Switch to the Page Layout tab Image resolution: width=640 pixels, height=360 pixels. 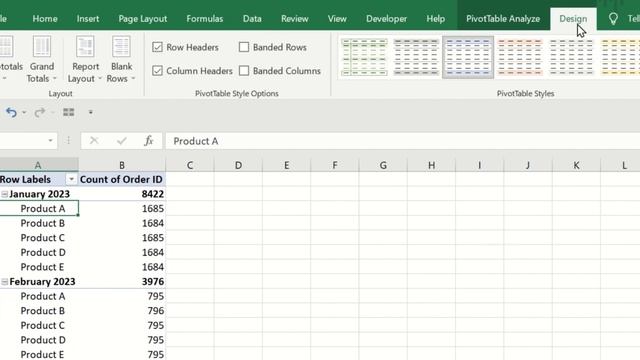[142, 19]
